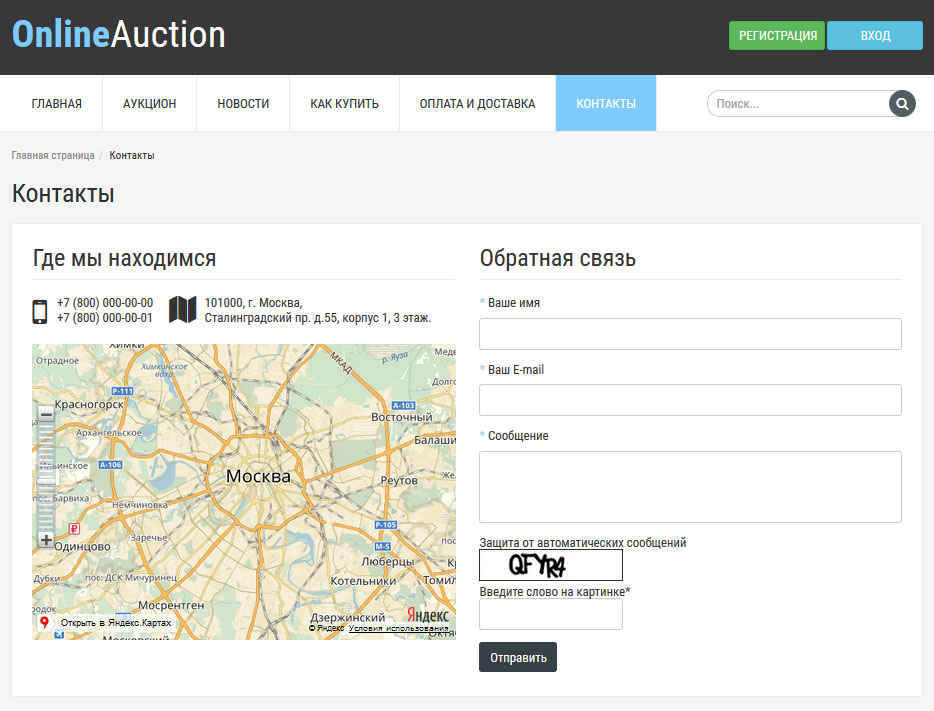Go to the Аукцион section

149,103
